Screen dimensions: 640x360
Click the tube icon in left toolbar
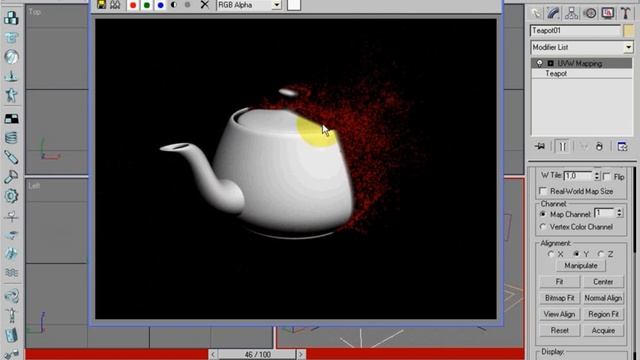coord(11,157)
